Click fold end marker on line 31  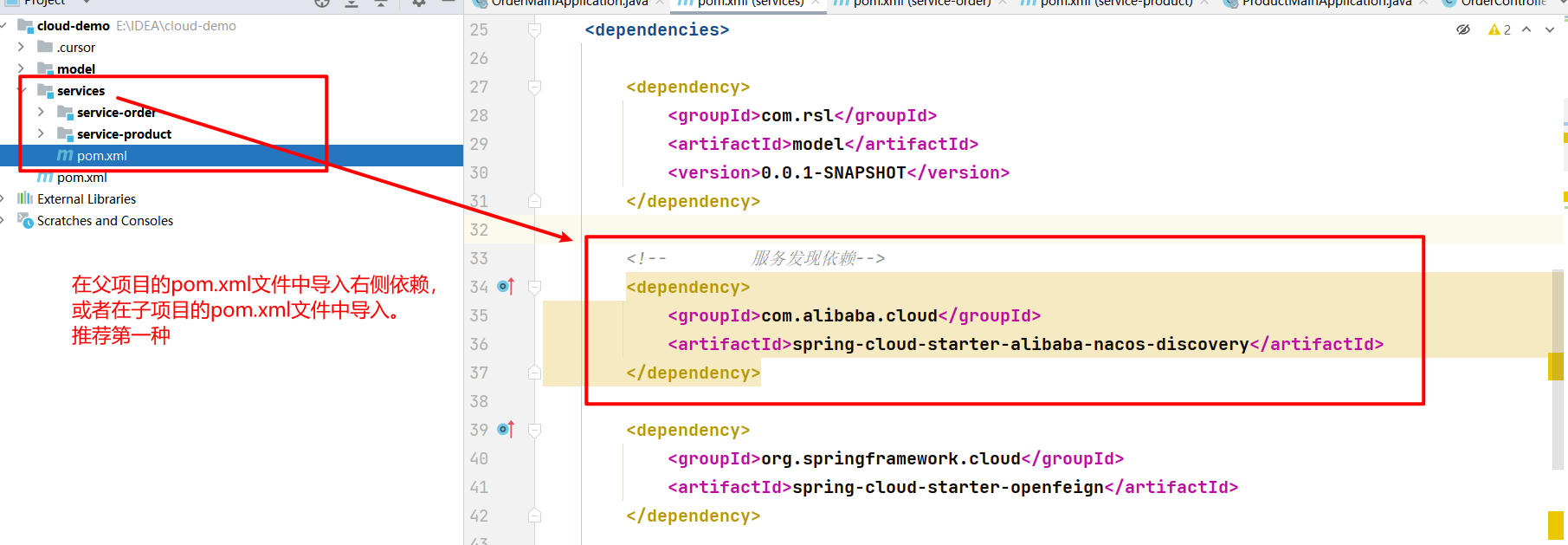[534, 201]
